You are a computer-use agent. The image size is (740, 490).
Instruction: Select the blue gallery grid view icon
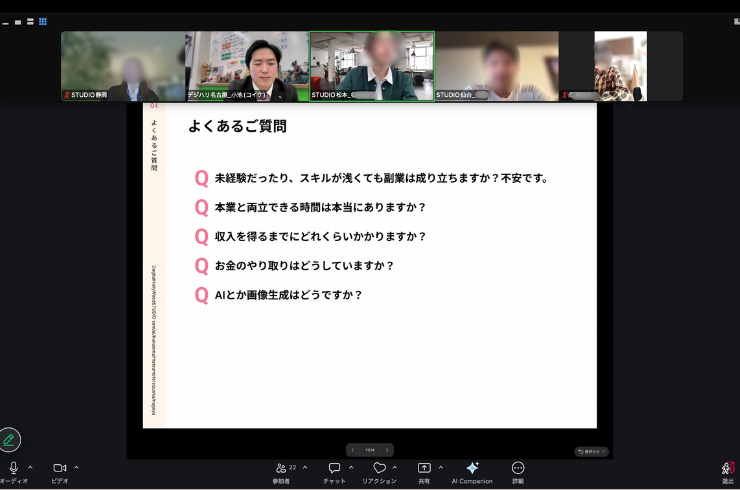click(x=43, y=21)
